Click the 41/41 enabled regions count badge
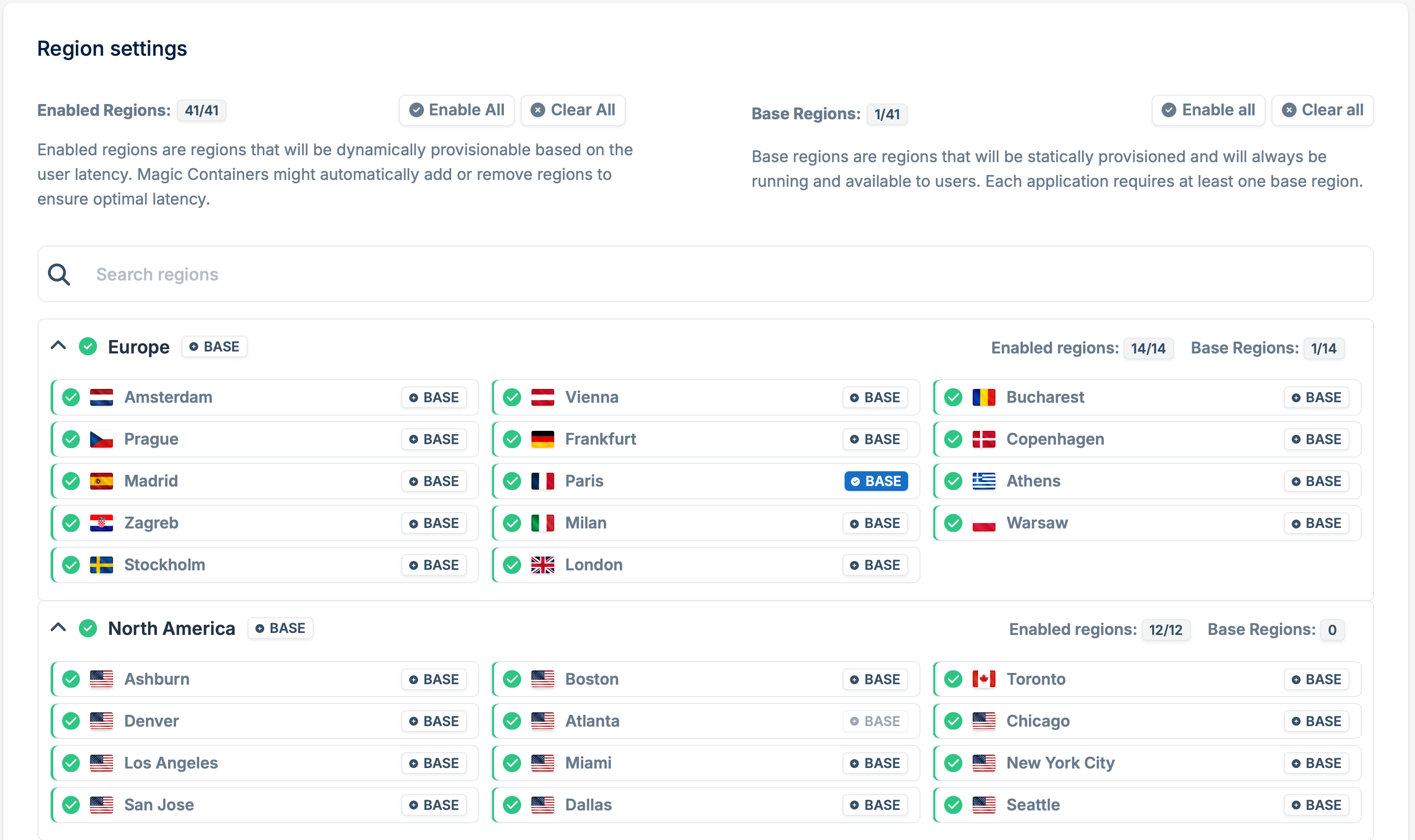1415x840 pixels. point(202,110)
